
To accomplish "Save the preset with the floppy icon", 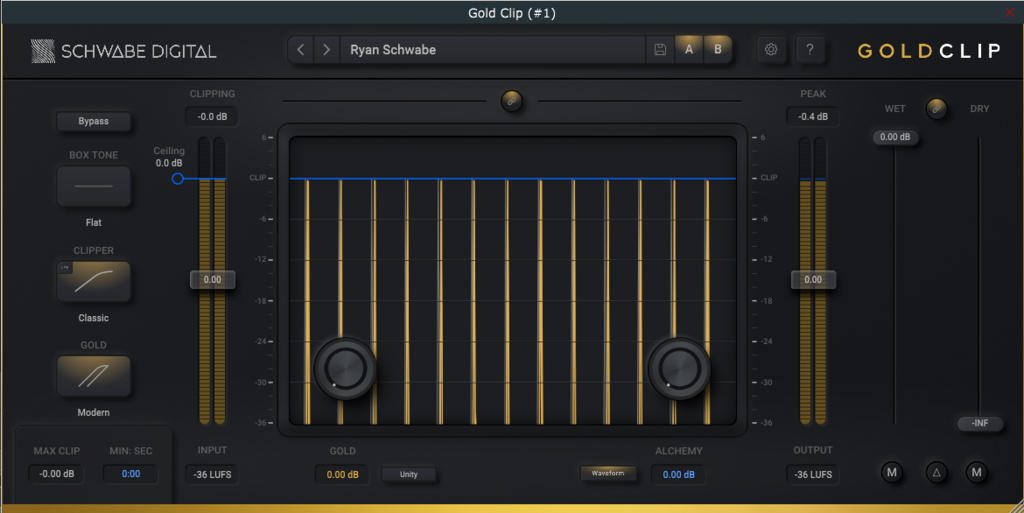I will pos(660,50).
